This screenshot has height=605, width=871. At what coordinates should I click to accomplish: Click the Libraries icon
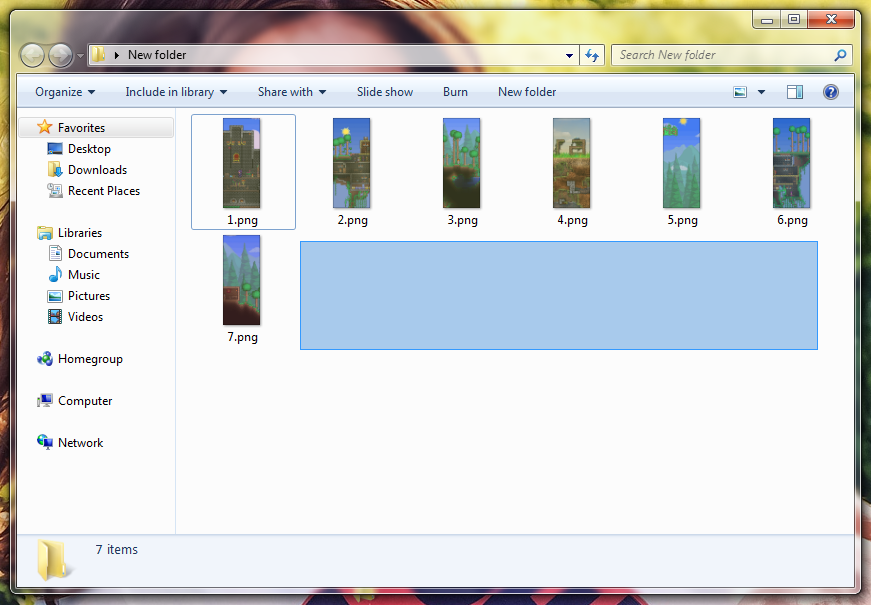coord(45,233)
